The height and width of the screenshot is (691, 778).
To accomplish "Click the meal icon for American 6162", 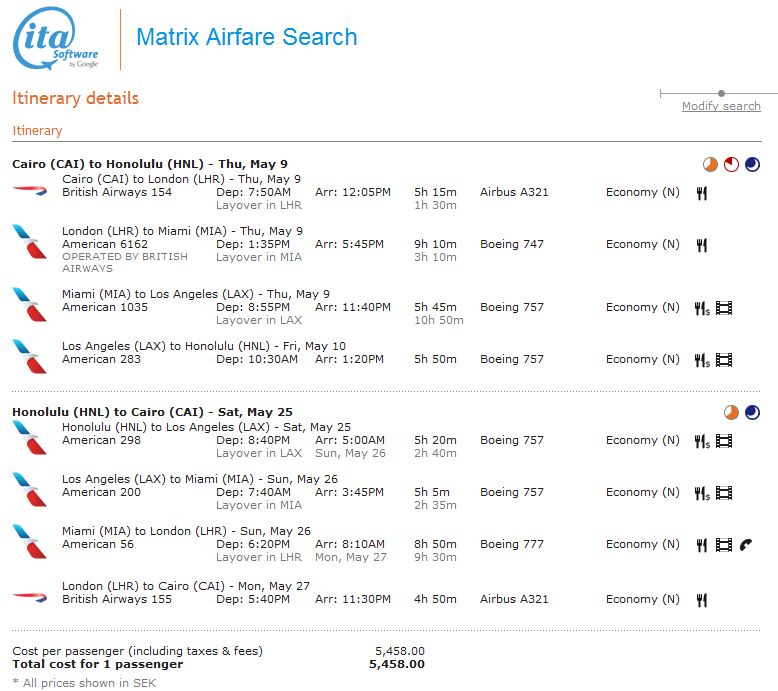I will point(702,245).
